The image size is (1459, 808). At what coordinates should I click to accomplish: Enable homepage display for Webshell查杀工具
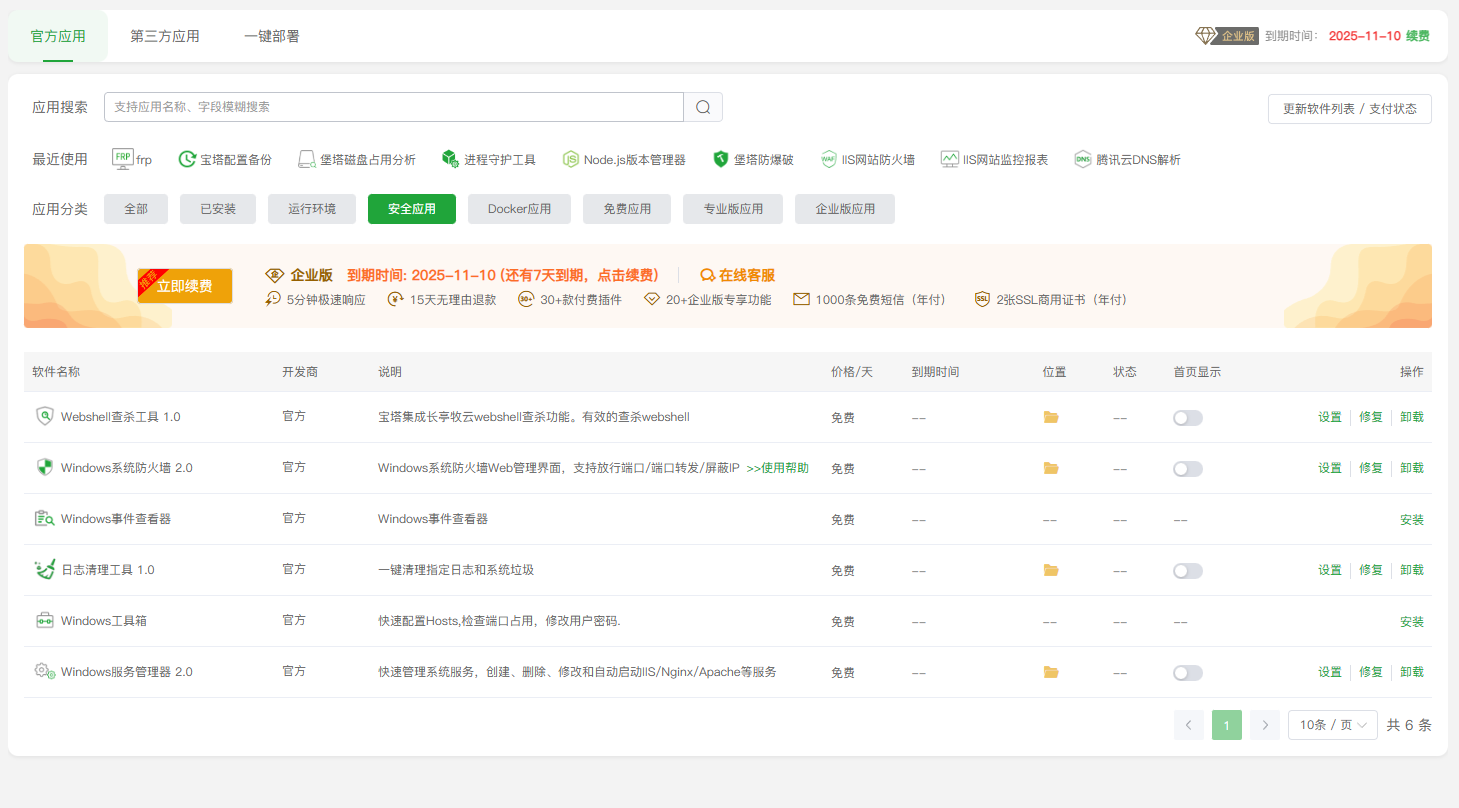(1187, 417)
